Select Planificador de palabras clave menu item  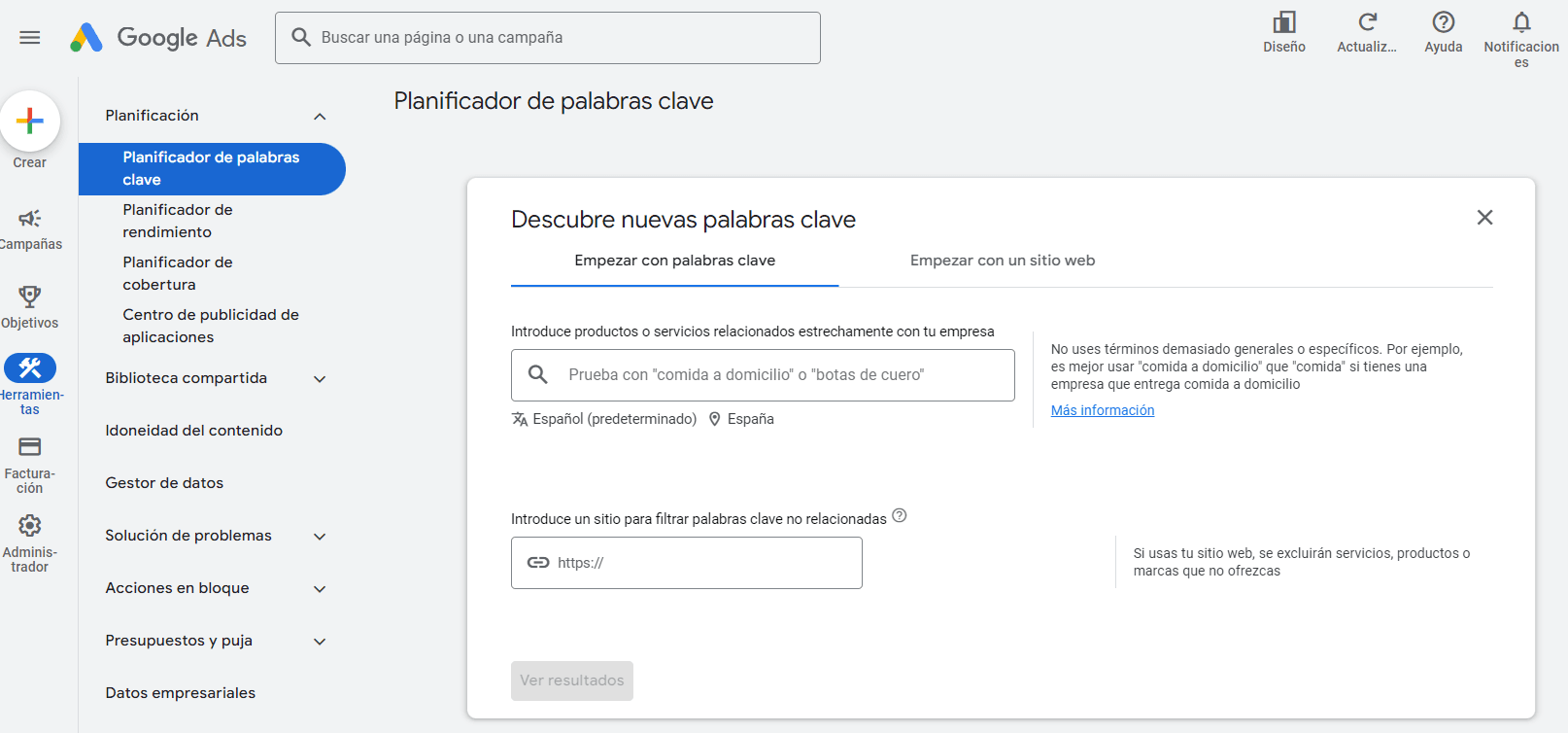[212, 168]
